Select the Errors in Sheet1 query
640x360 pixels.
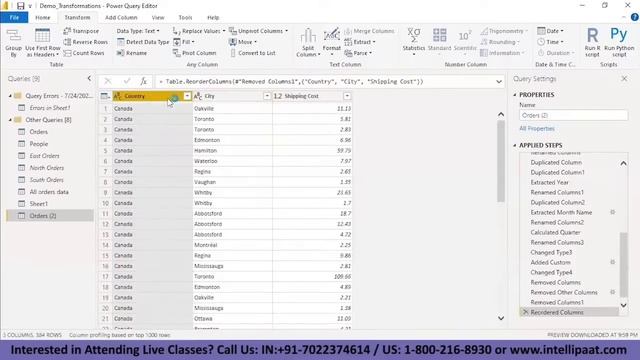50,108
